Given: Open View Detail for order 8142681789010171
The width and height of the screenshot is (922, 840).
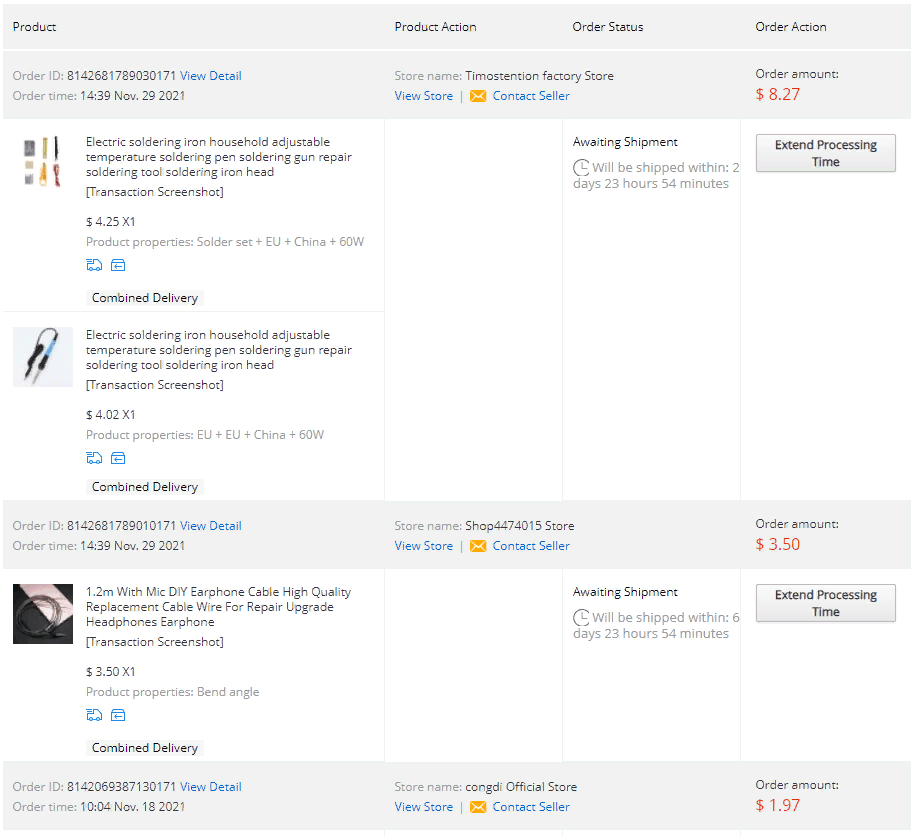Looking at the screenshot, I should click(x=210, y=526).
